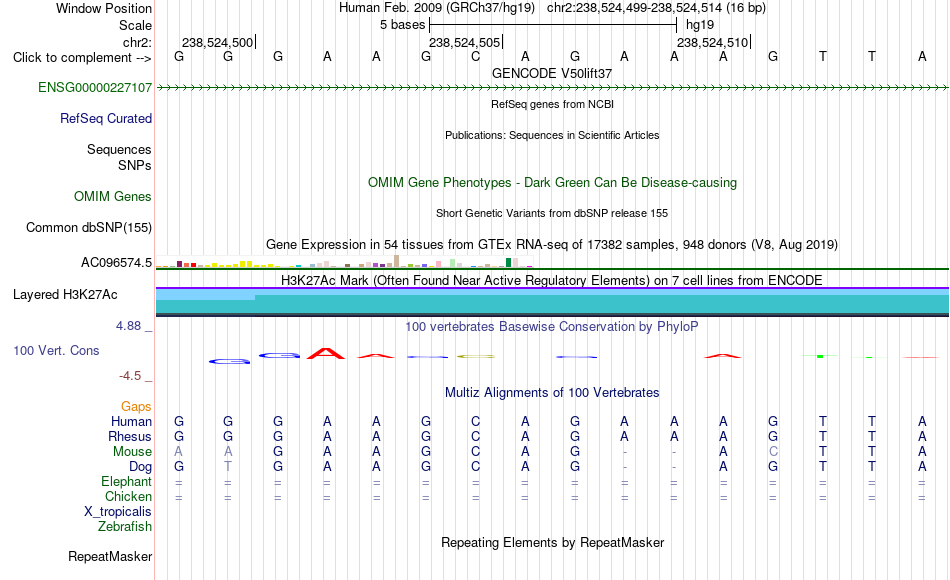Click the 238,524,505 ruler position
Screen dimensions: 950x580
465,42
